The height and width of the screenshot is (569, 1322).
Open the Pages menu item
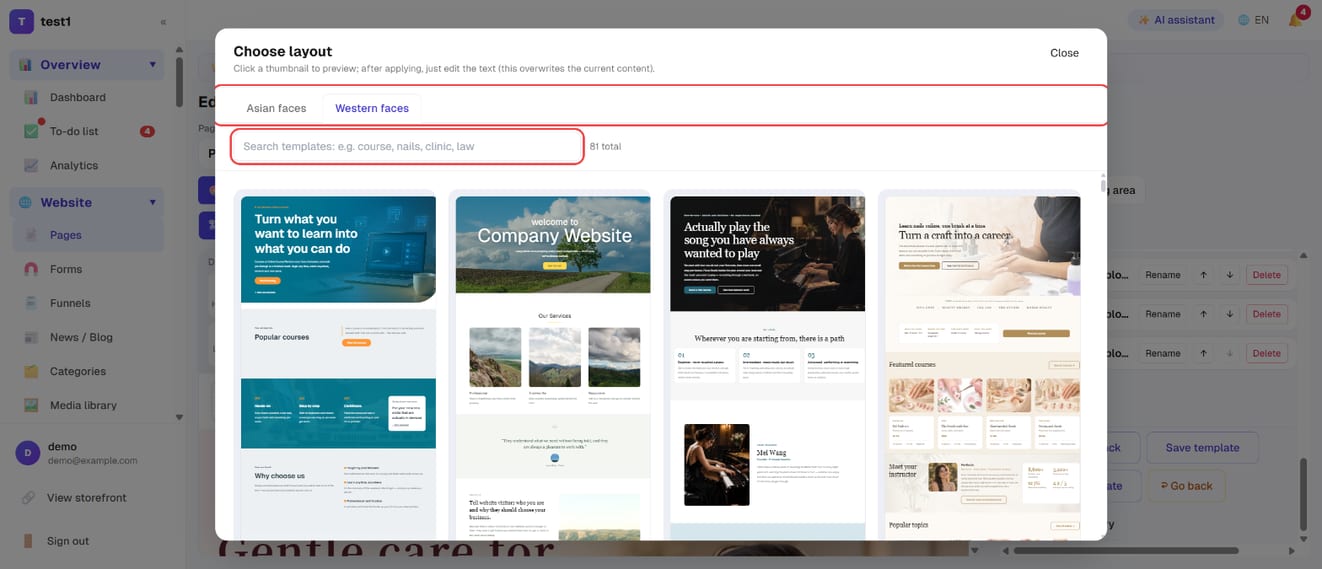(x=89, y=235)
